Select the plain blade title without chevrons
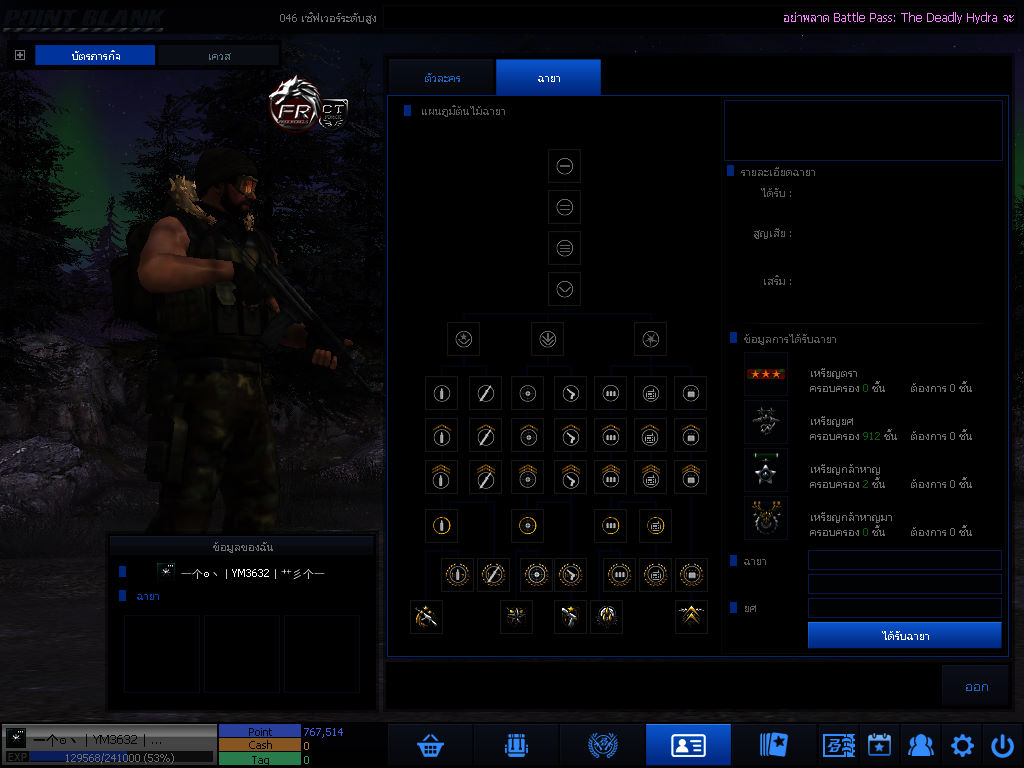Image resolution: width=1024 pixels, height=768 pixels. 485,393
